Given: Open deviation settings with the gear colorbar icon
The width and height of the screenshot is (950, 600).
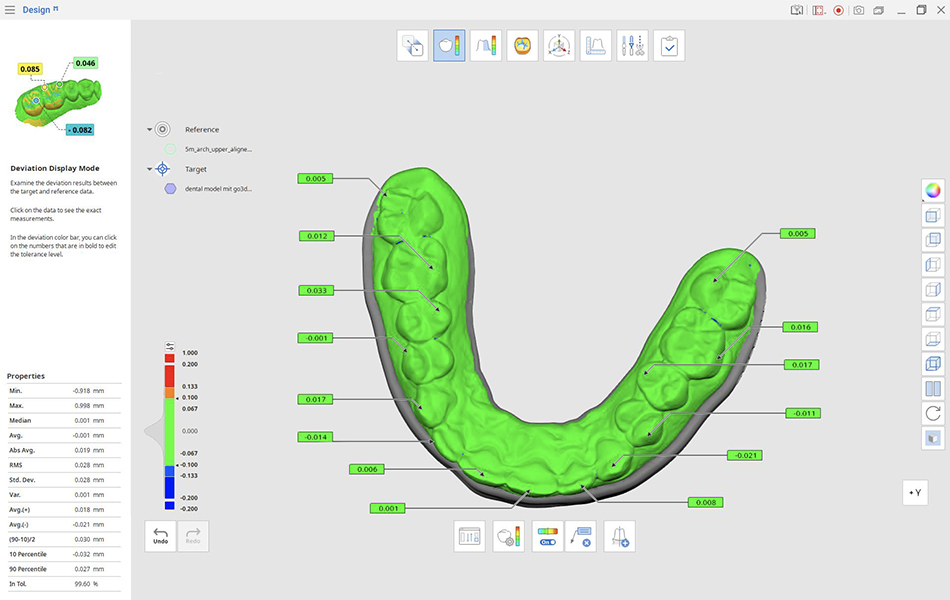Looking at the screenshot, I should [508, 537].
